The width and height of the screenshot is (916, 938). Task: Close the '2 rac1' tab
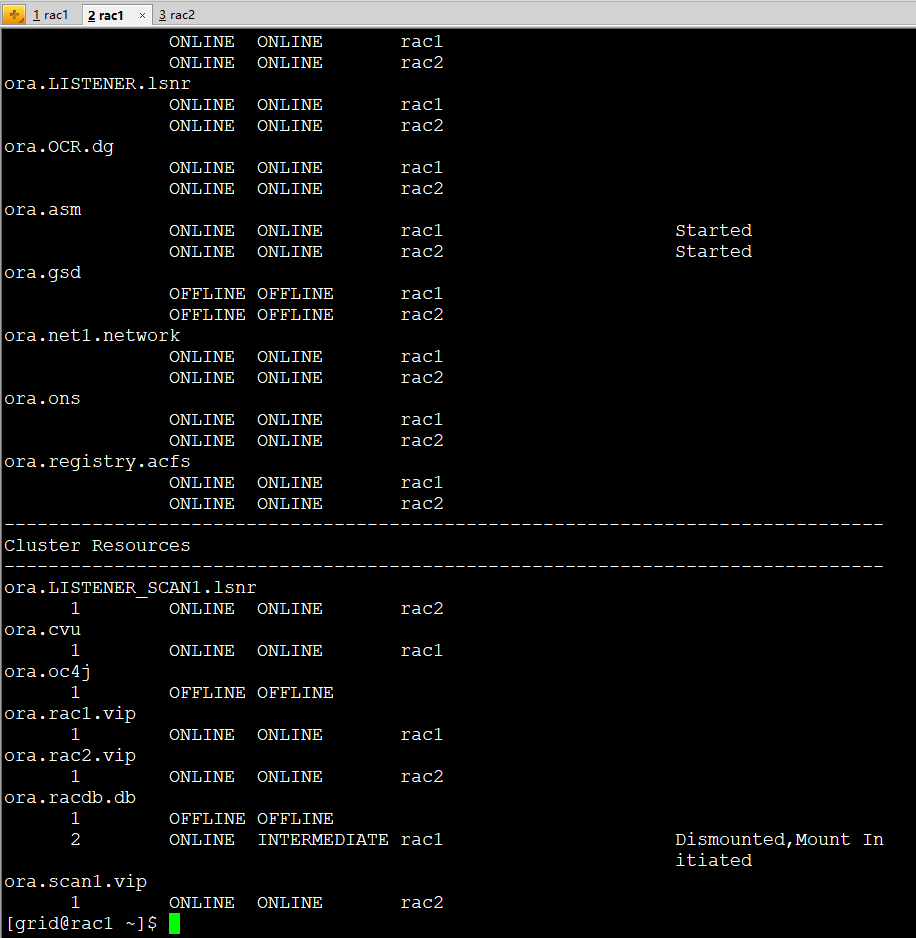(x=142, y=16)
